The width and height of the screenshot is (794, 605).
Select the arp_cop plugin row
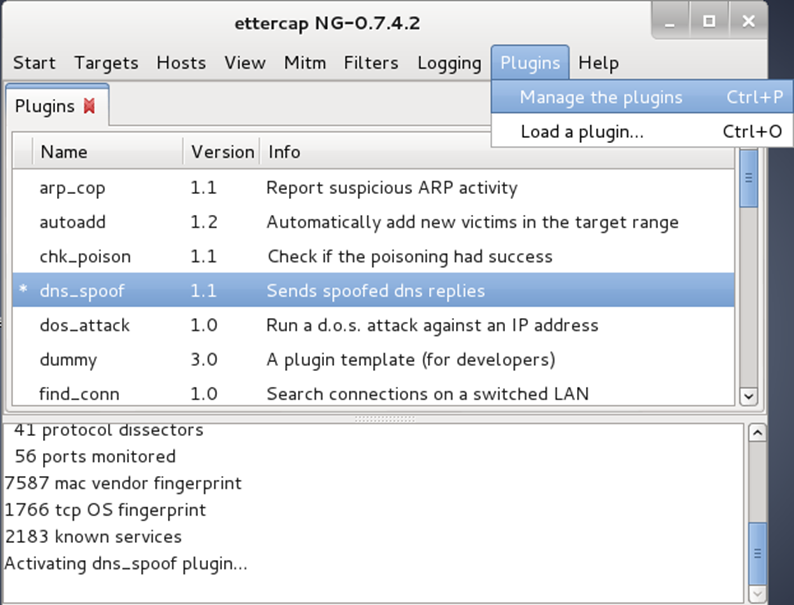(373, 188)
